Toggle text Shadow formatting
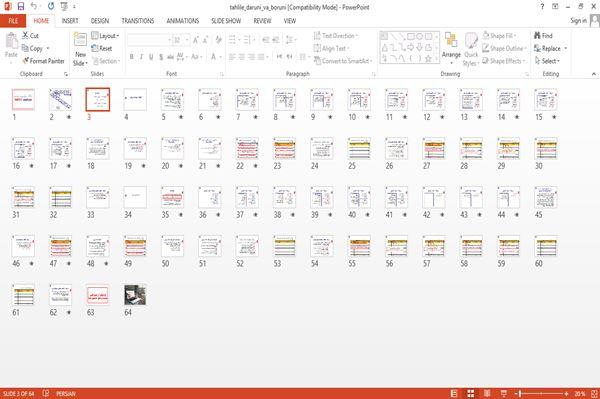The width and height of the screenshot is (600, 399). (161, 57)
